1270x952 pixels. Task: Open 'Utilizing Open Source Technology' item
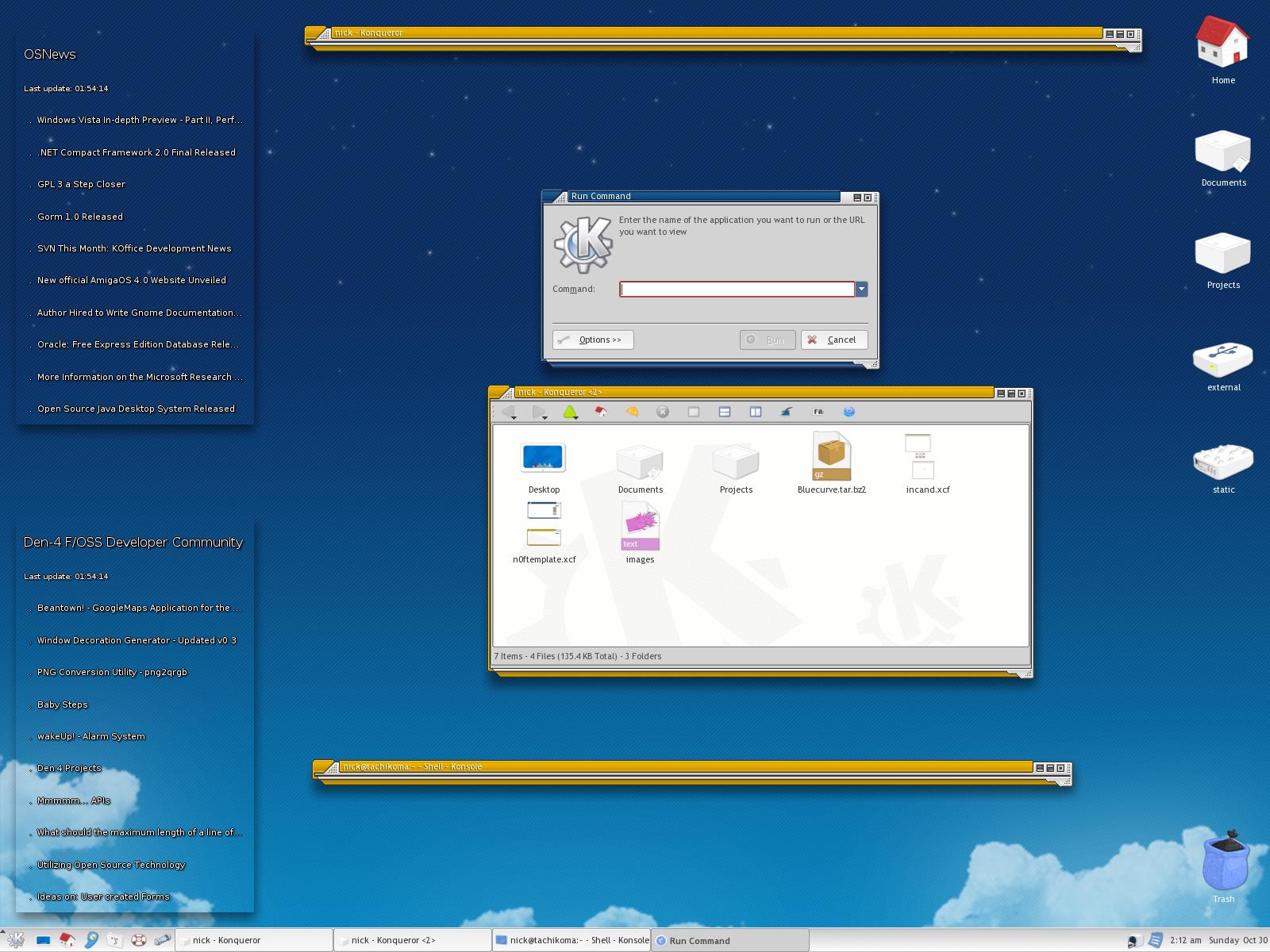click(110, 865)
